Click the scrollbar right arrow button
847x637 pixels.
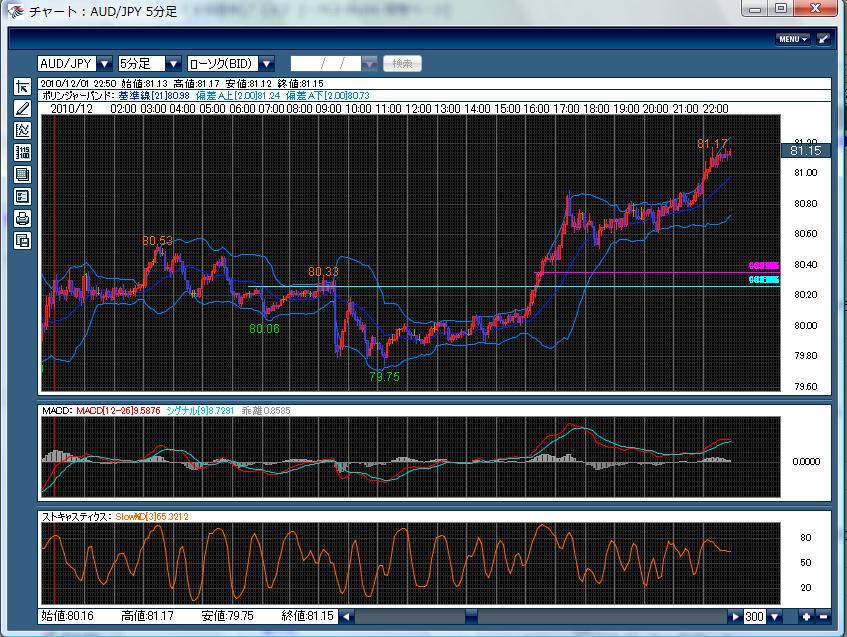(x=735, y=616)
